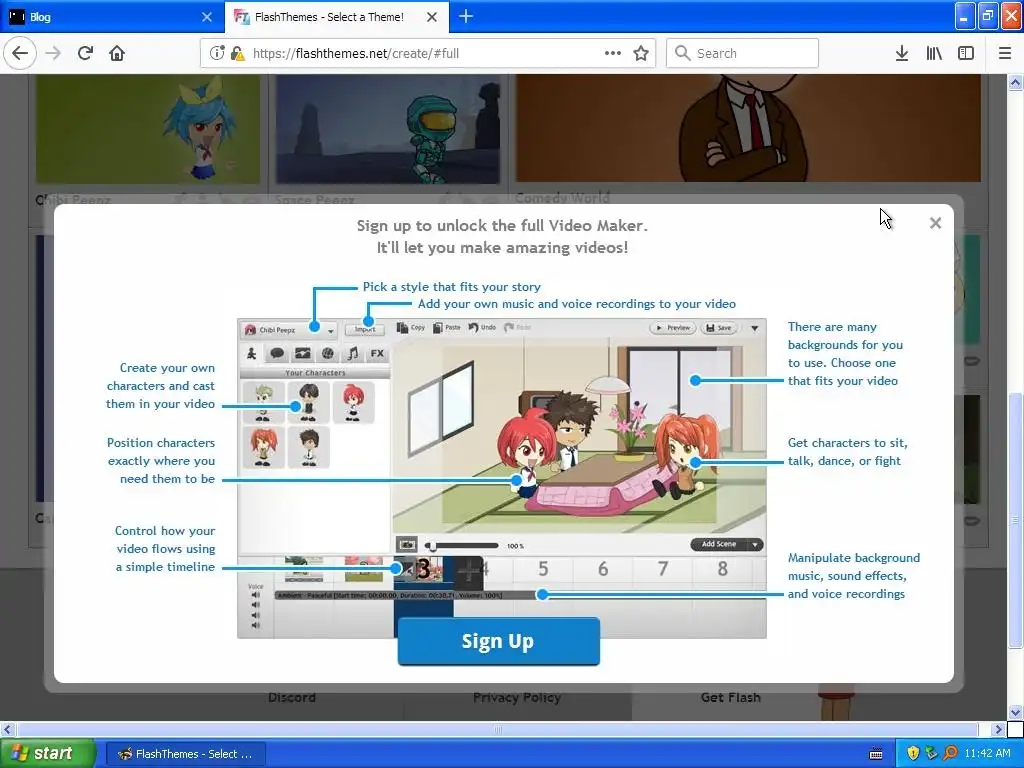1024x768 pixels.
Task: Click the horizontal scrollbar left arrow
Action: coord(8,729)
